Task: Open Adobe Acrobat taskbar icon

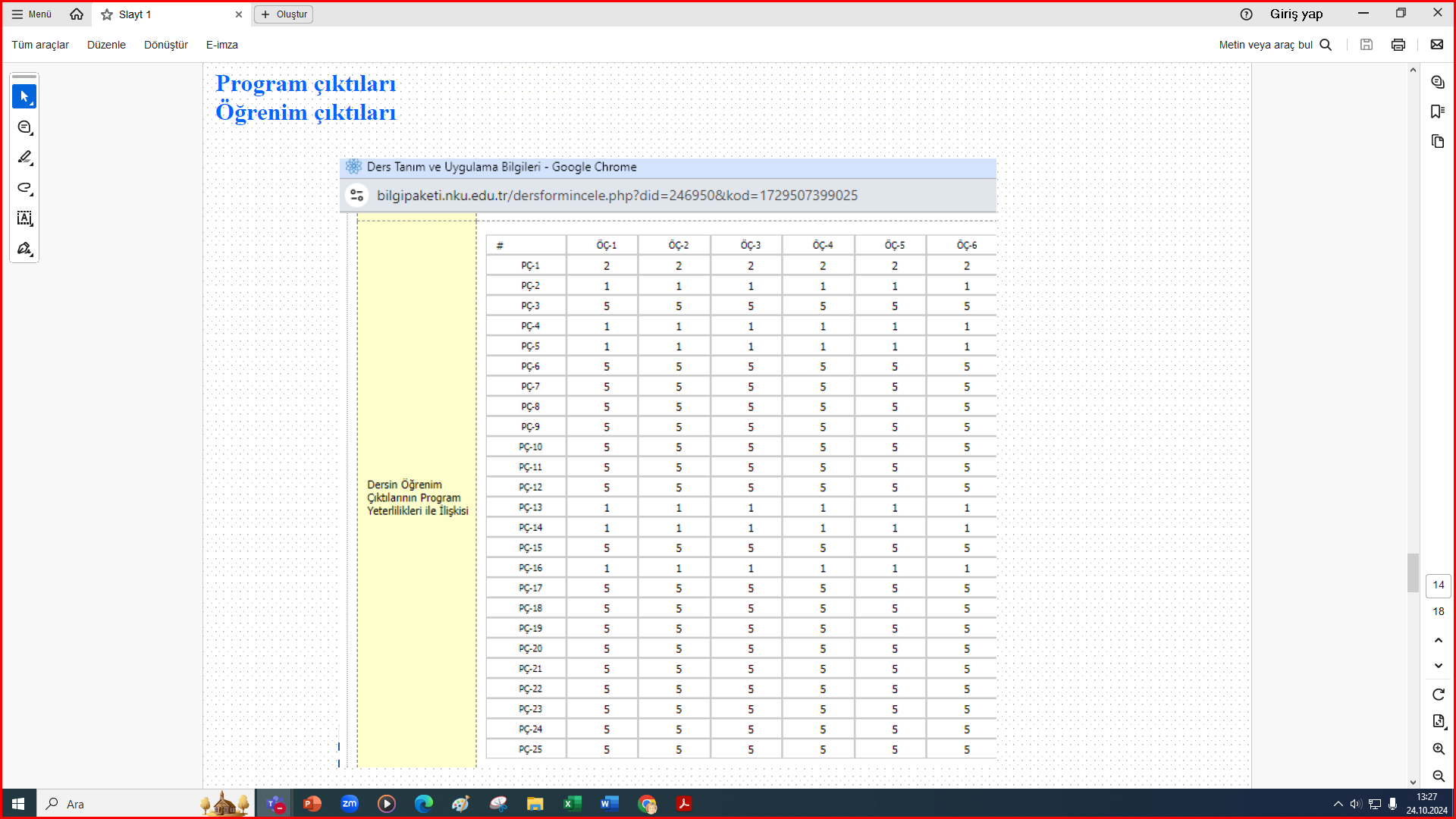Action: 684,804
